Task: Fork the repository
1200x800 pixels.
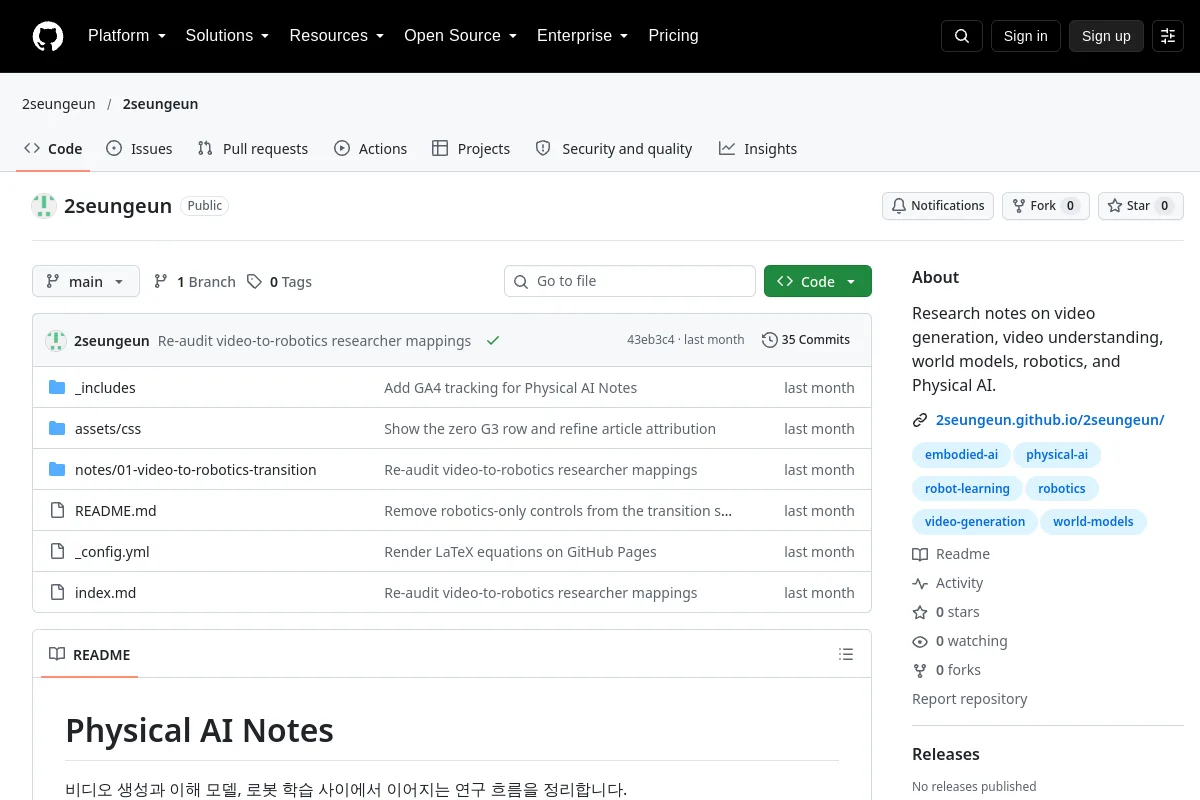Action: [1046, 206]
